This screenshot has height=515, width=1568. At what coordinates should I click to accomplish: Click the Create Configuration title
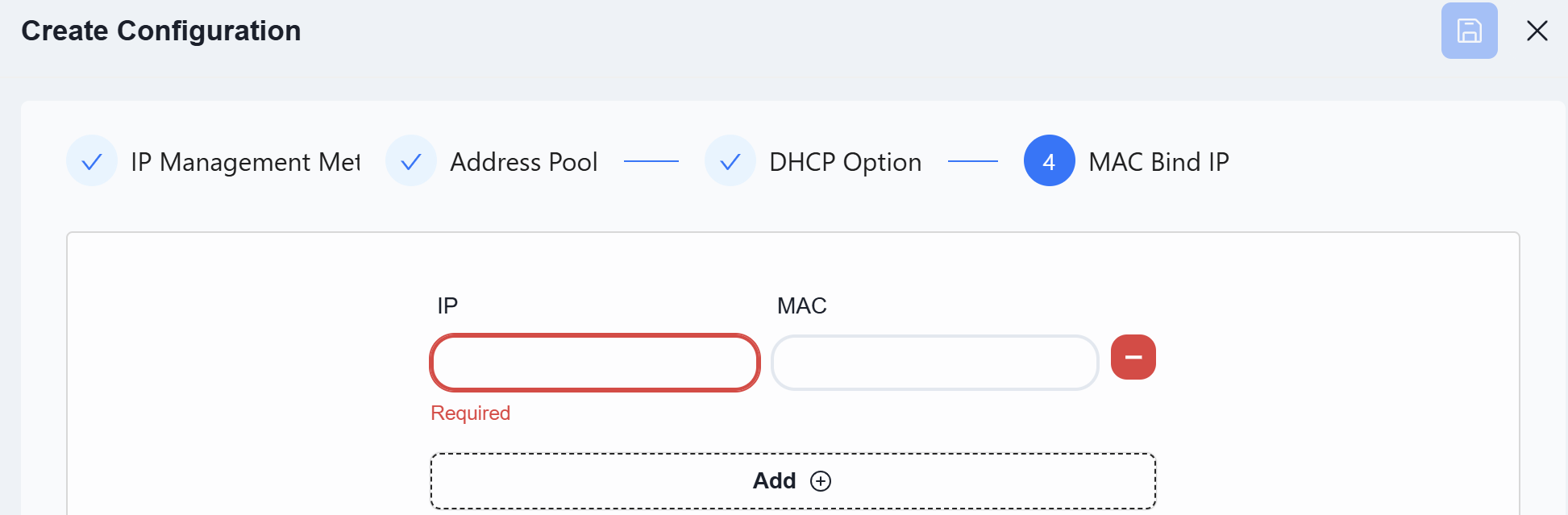[161, 31]
